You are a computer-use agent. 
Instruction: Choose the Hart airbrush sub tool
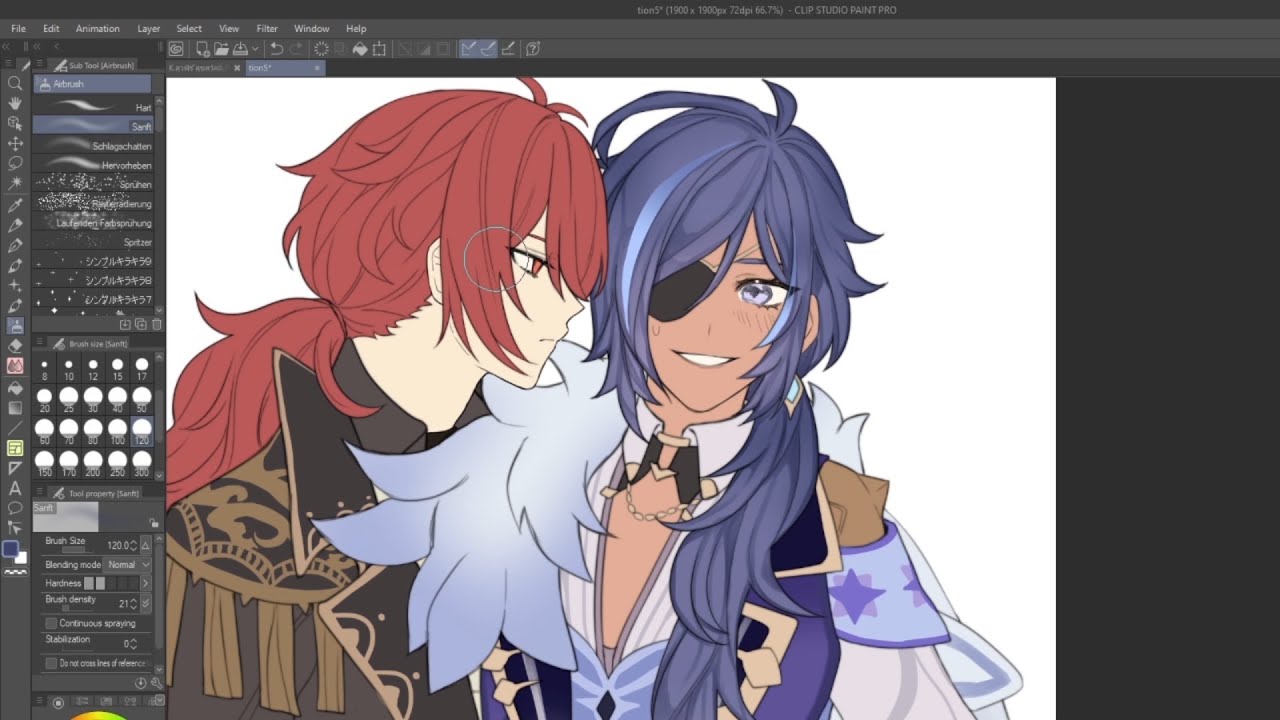coord(94,107)
